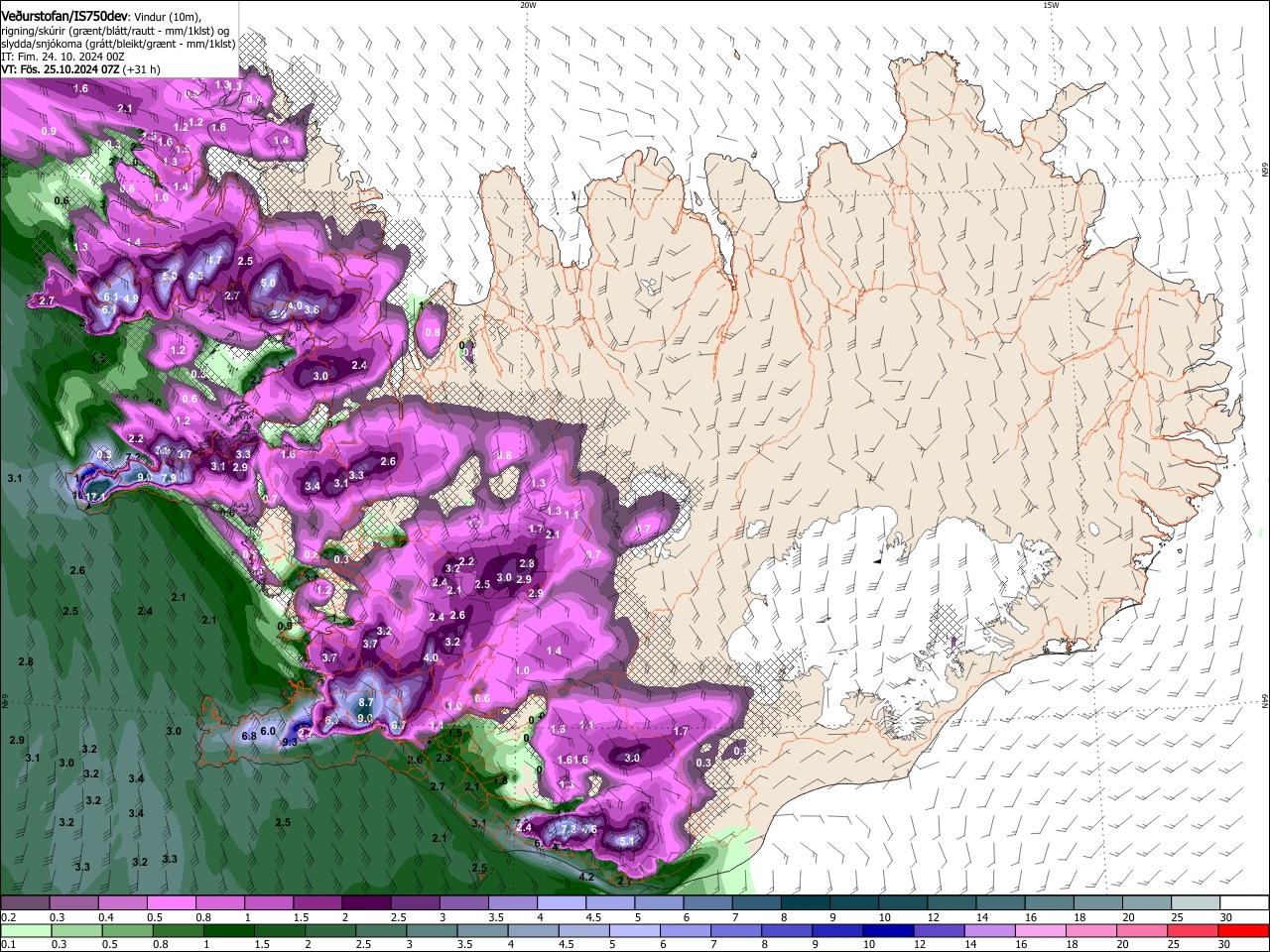
Task: Click the 4.2 rain value on the map
Action: 585,877
